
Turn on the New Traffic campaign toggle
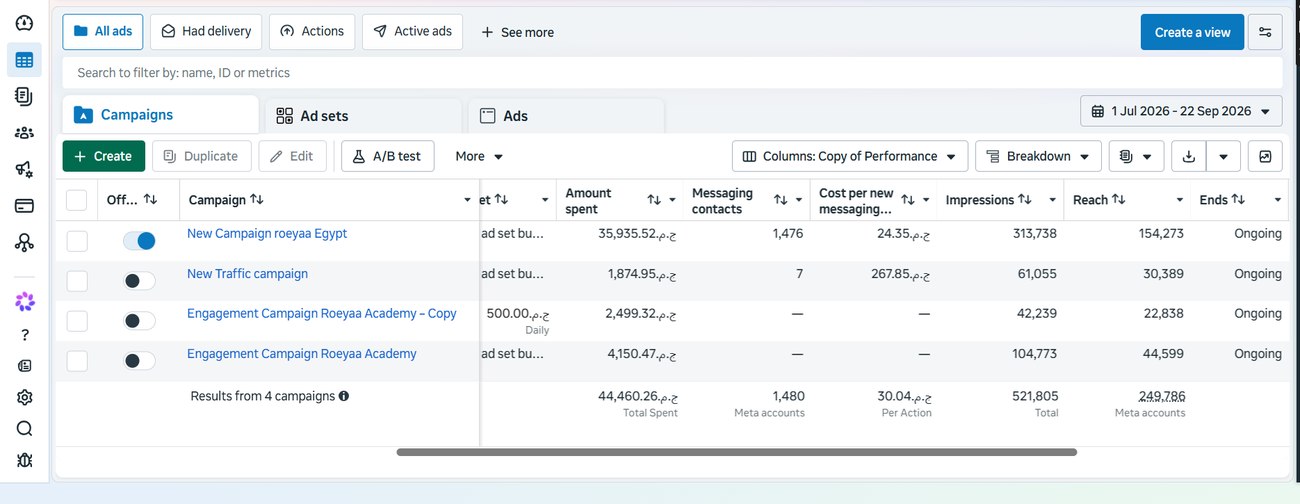click(139, 281)
